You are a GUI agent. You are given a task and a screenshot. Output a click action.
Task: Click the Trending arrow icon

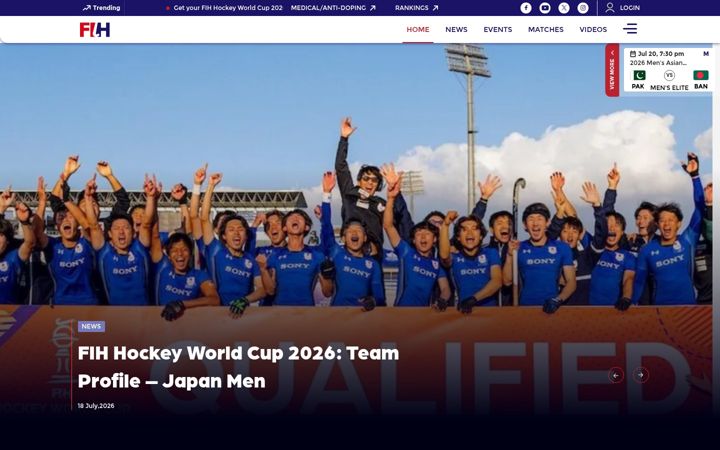pos(86,8)
